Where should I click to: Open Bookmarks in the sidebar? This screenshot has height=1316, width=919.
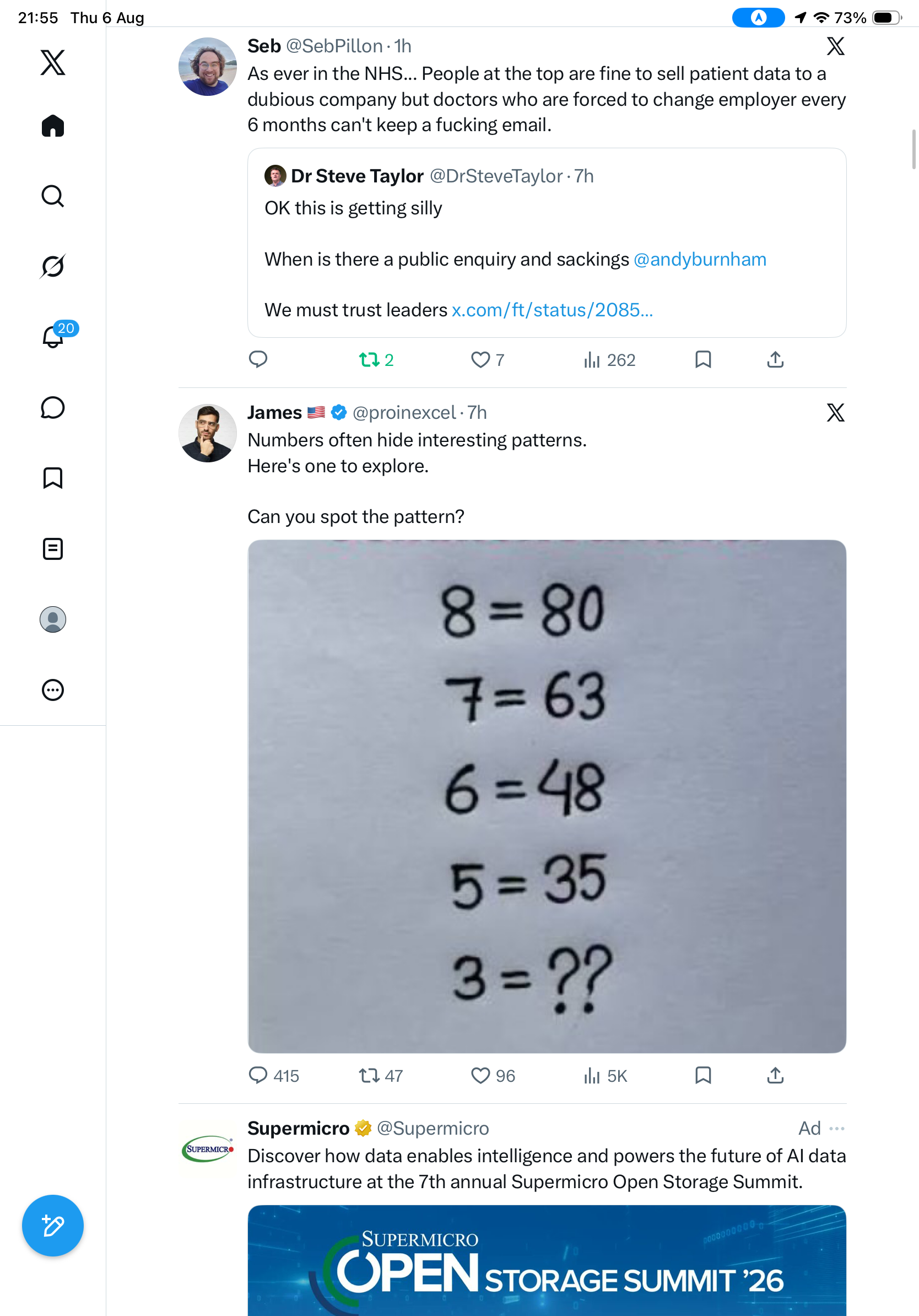53,478
